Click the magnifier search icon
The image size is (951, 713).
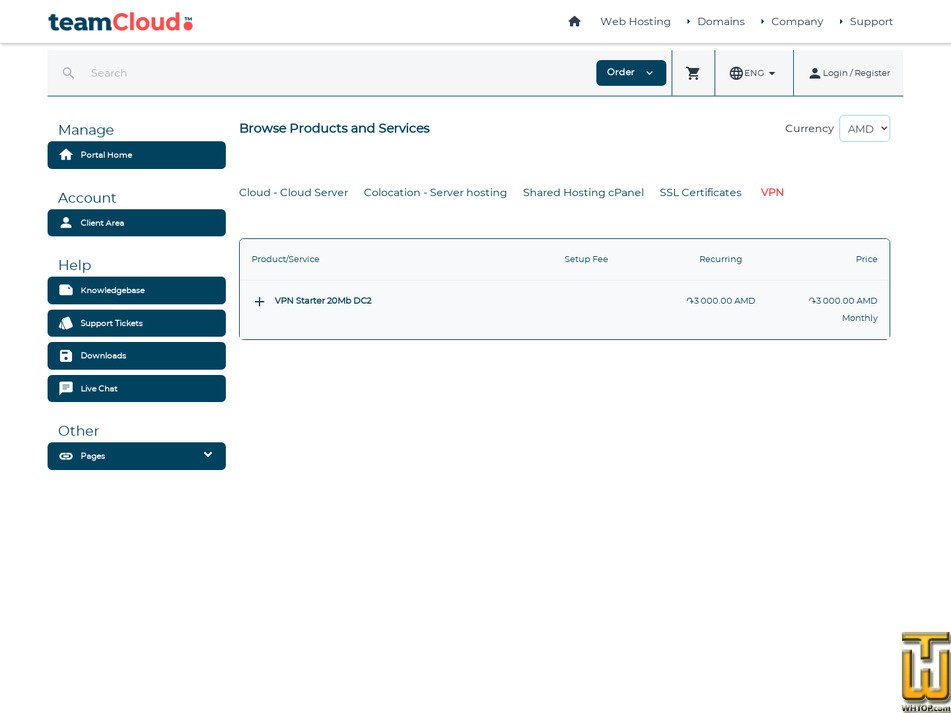[68, 73]
